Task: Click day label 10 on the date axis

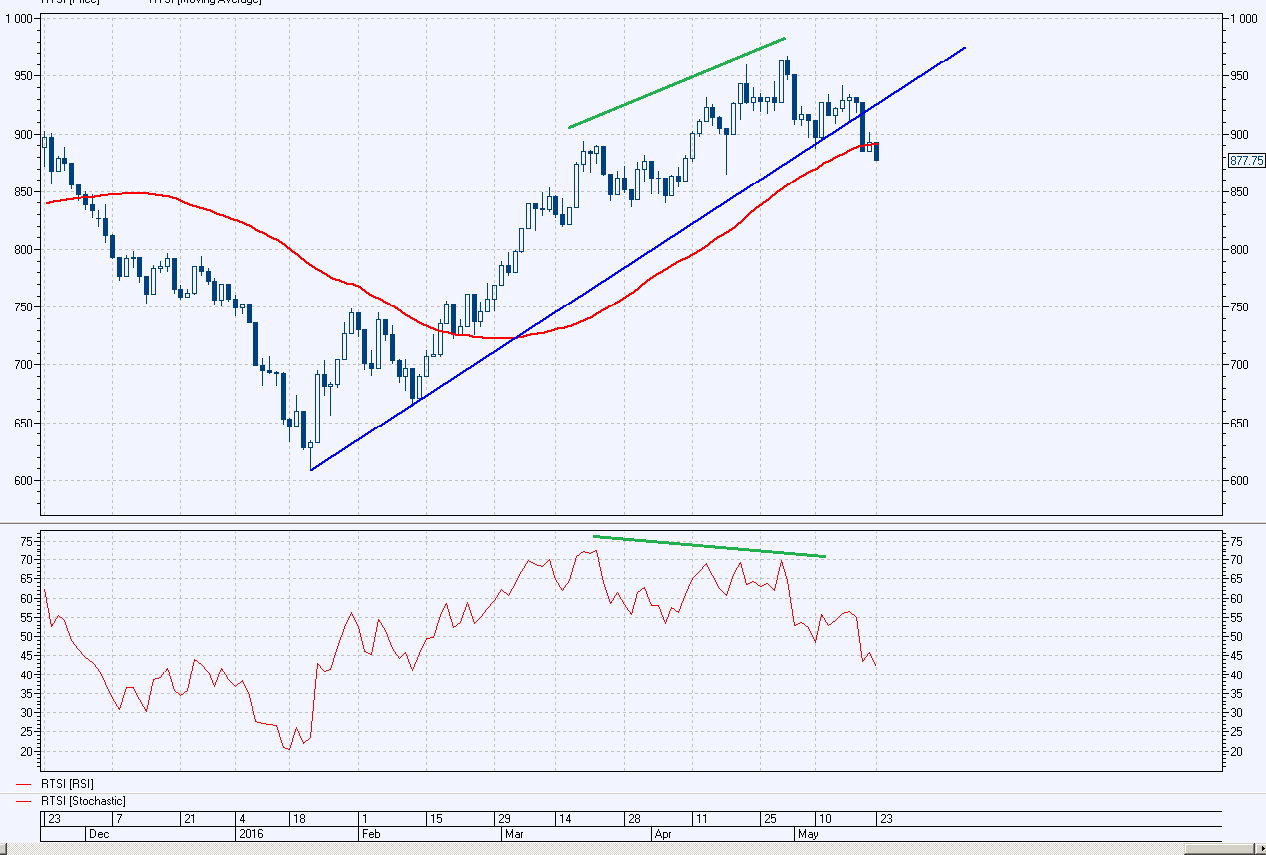Action: click(826, 819)
